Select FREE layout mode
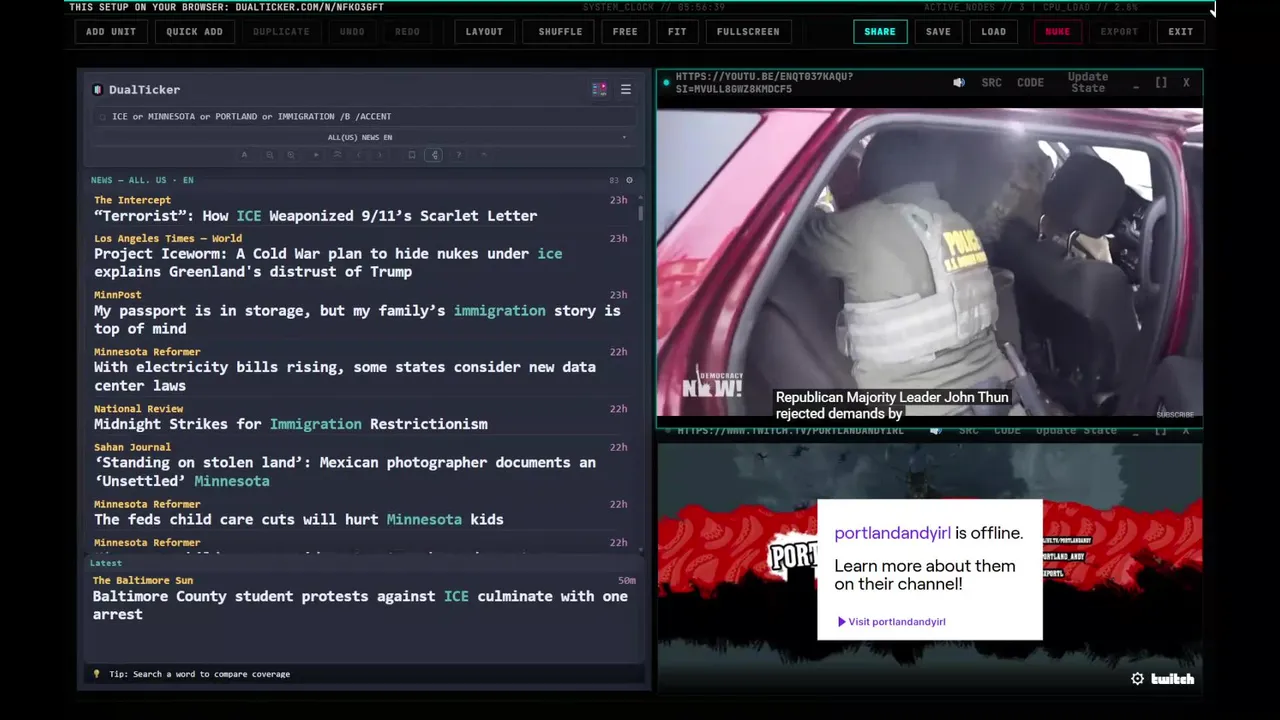 (x=625, y=31)
